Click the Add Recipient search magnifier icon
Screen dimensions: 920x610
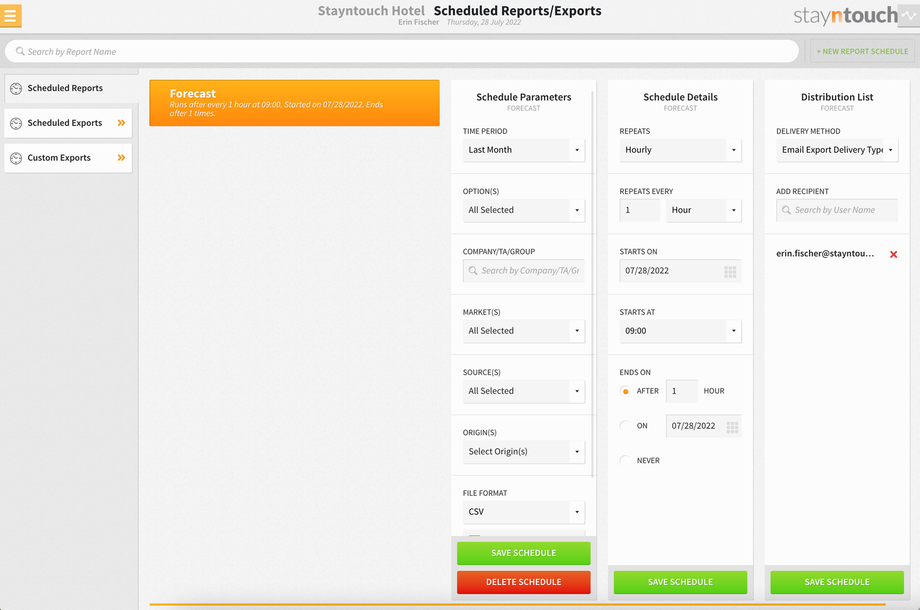click(x=786, y=210)
